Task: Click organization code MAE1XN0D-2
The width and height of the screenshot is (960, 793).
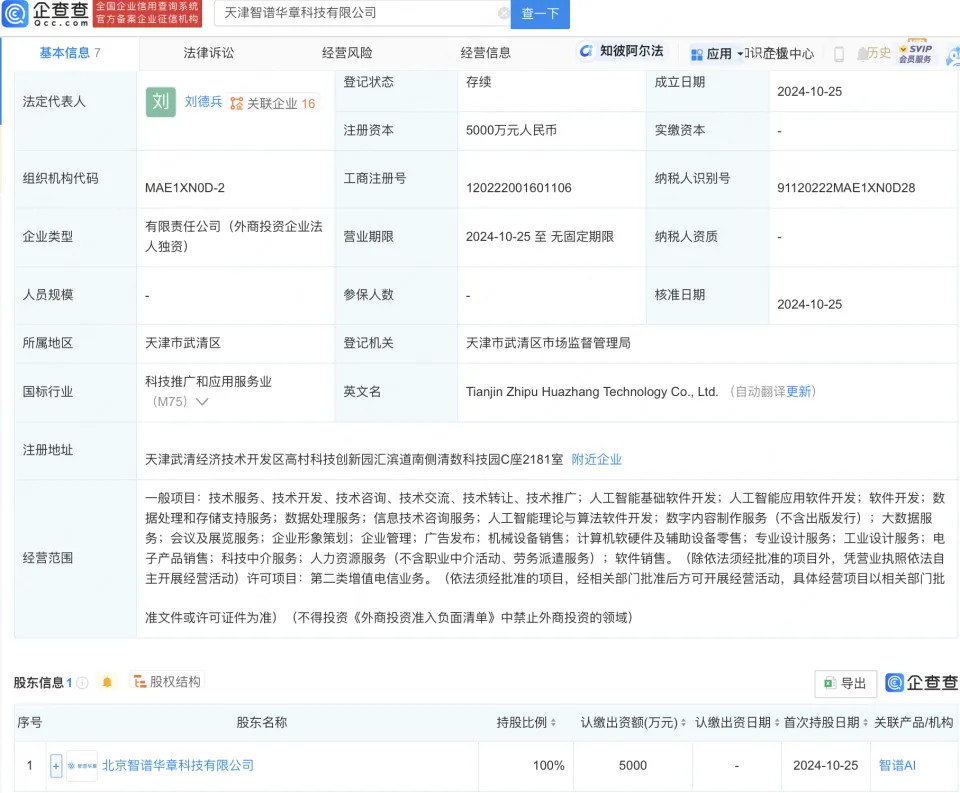Action: (185, 188)
